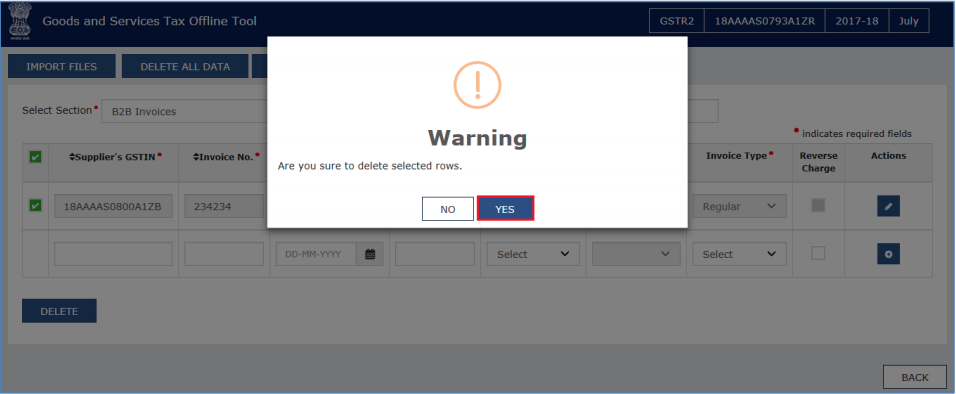Toggle the select-all checkbox in table header
The height and width of the screenshot is (394, 956).
pyautogui.click(x=35, y=157)
